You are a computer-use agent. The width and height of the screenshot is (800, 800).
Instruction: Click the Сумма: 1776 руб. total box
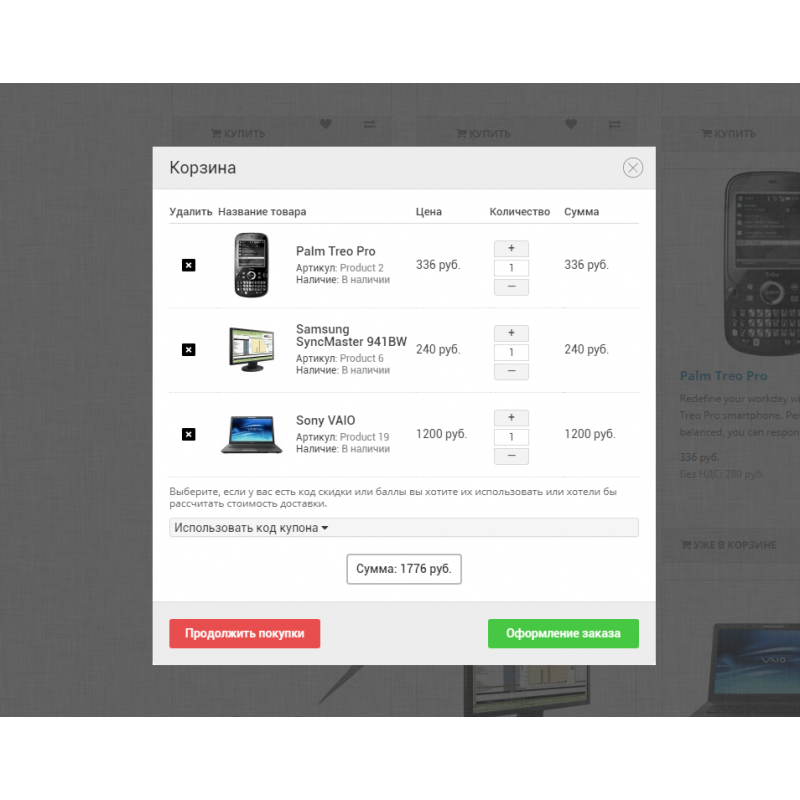tap(404, 569)
